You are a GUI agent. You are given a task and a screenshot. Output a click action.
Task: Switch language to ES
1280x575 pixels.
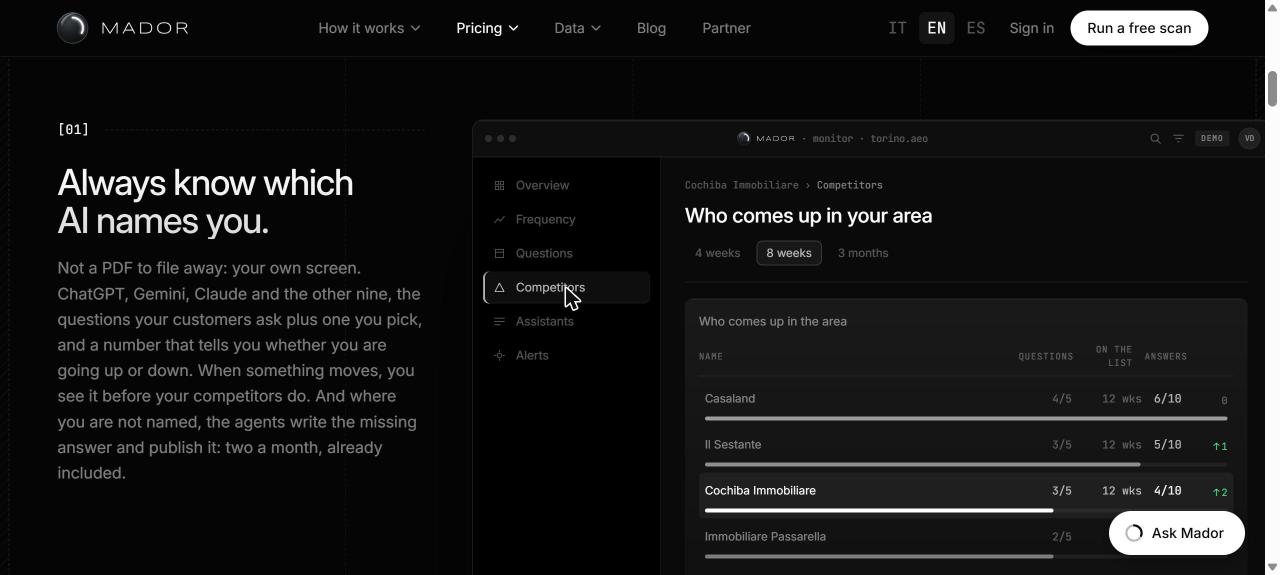(975, 28)
